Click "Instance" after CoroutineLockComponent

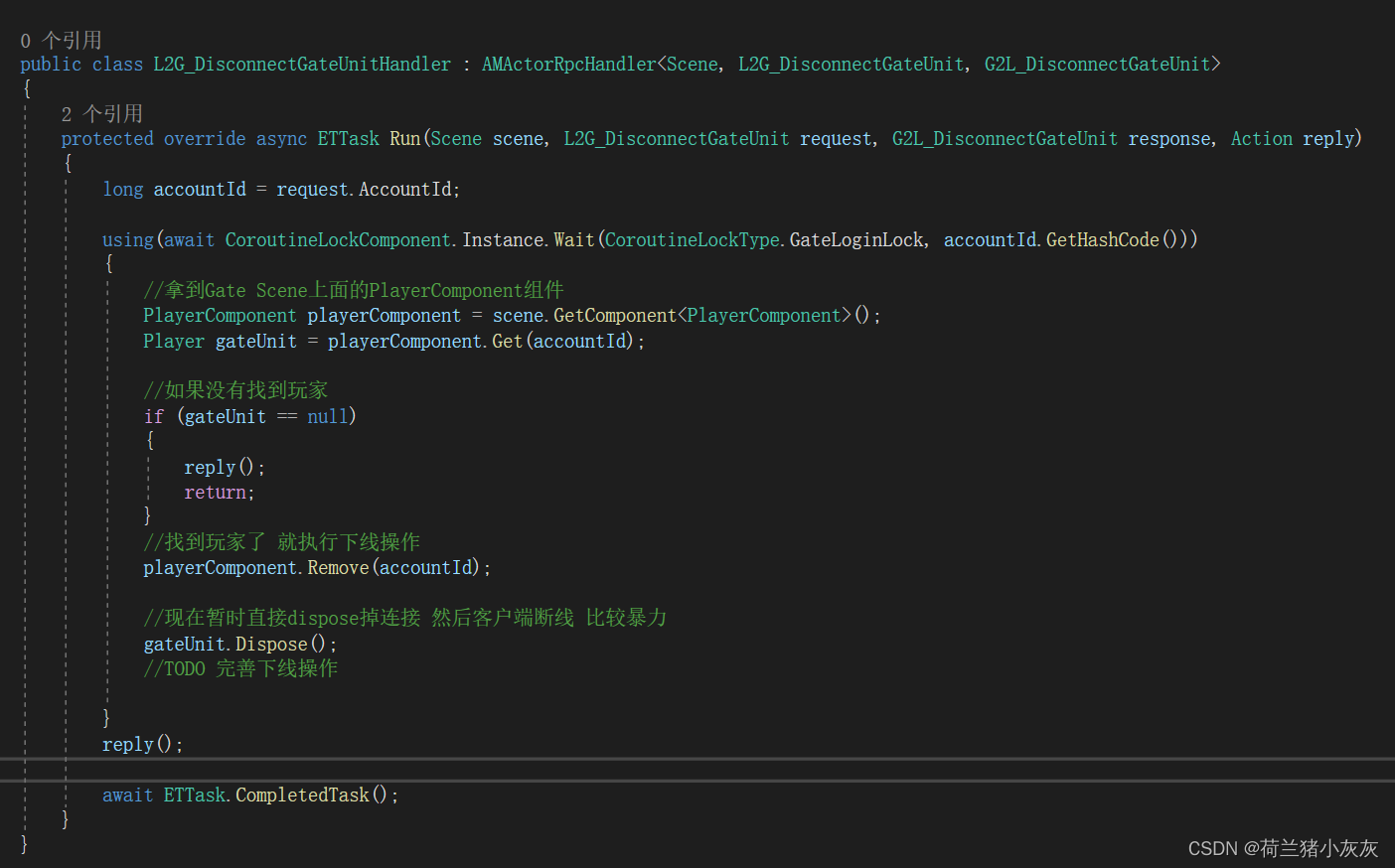click(504, 240)
